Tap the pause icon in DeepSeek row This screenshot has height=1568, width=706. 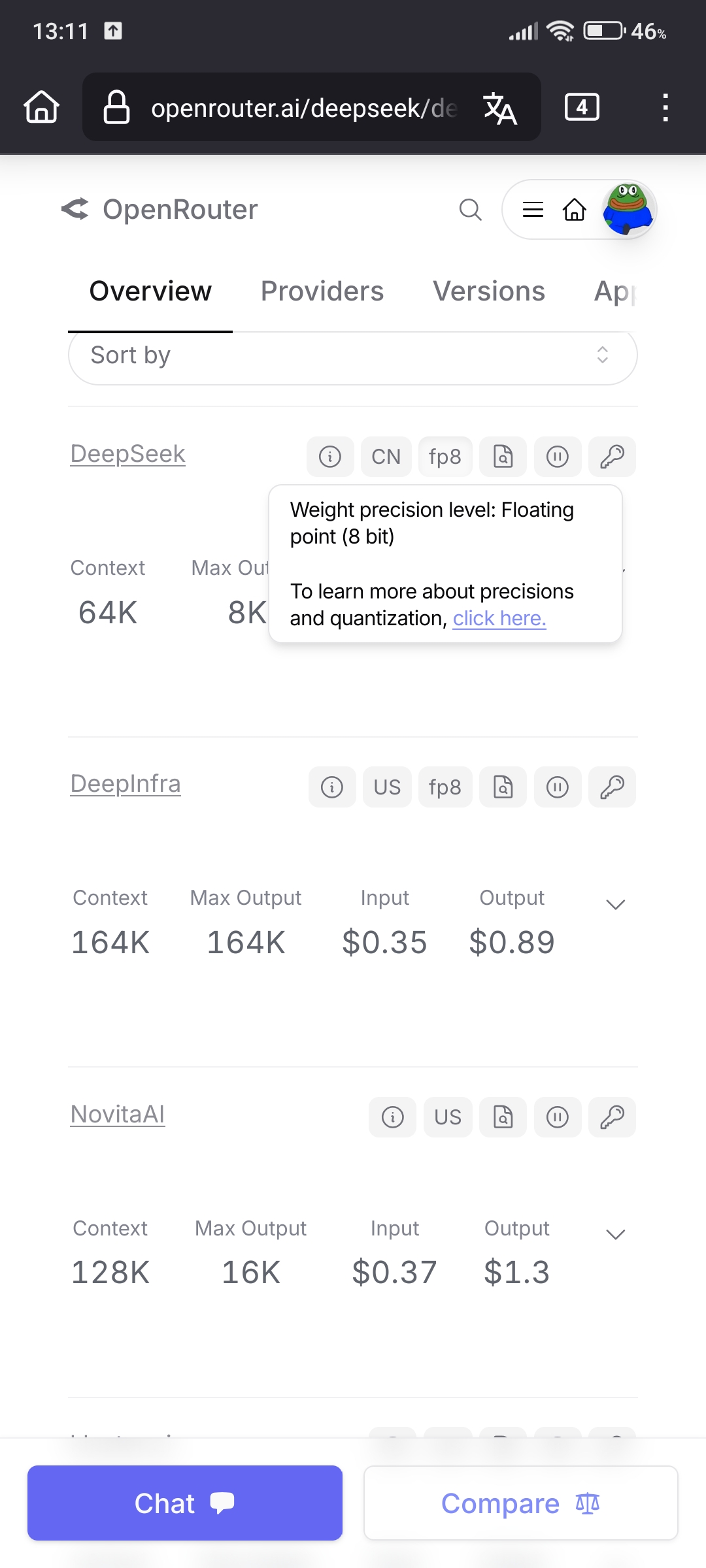[558, 457]
